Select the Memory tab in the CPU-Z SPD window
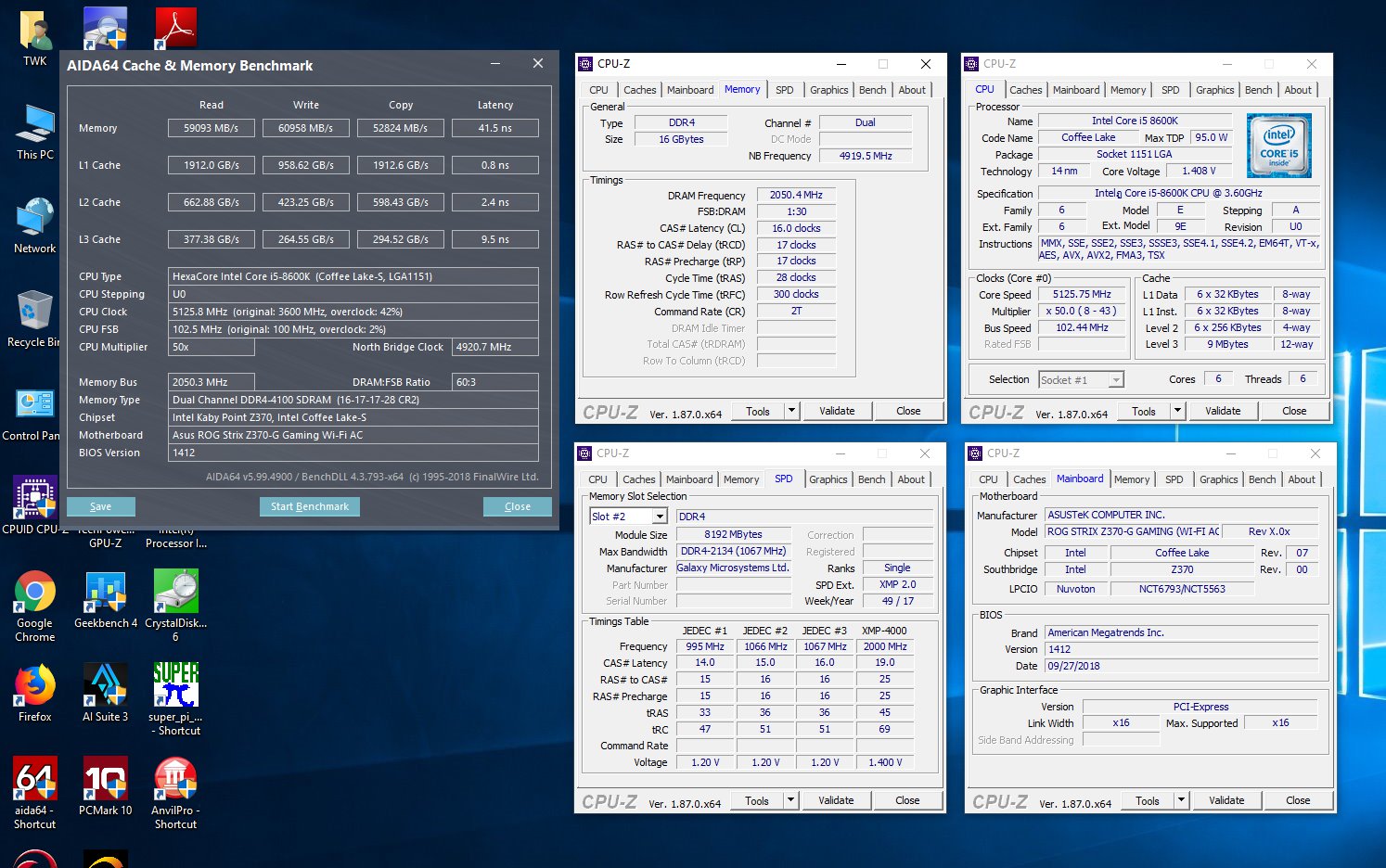 (x=741, y=479)
